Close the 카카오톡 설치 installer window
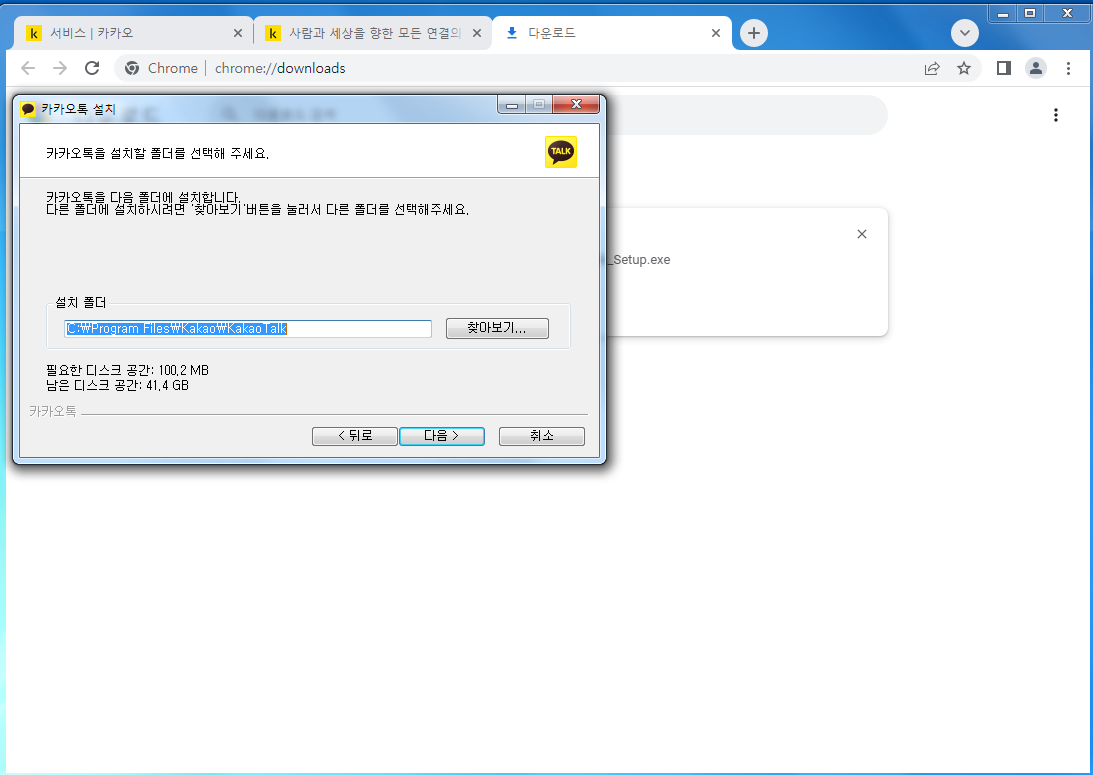The width and height of the screenshot is (1093, 775). tap(576, 105)
